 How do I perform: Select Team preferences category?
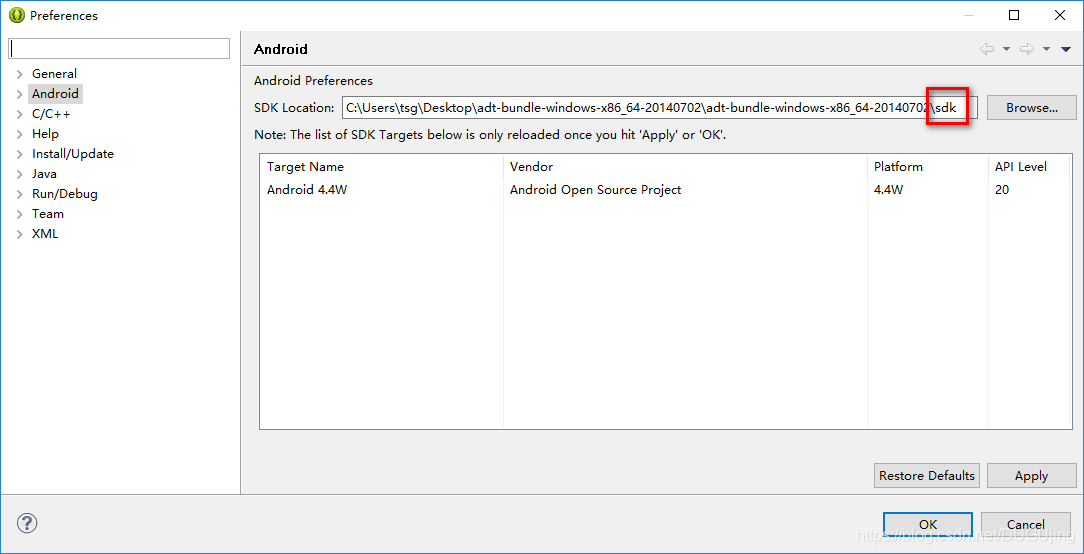(48, 214)
